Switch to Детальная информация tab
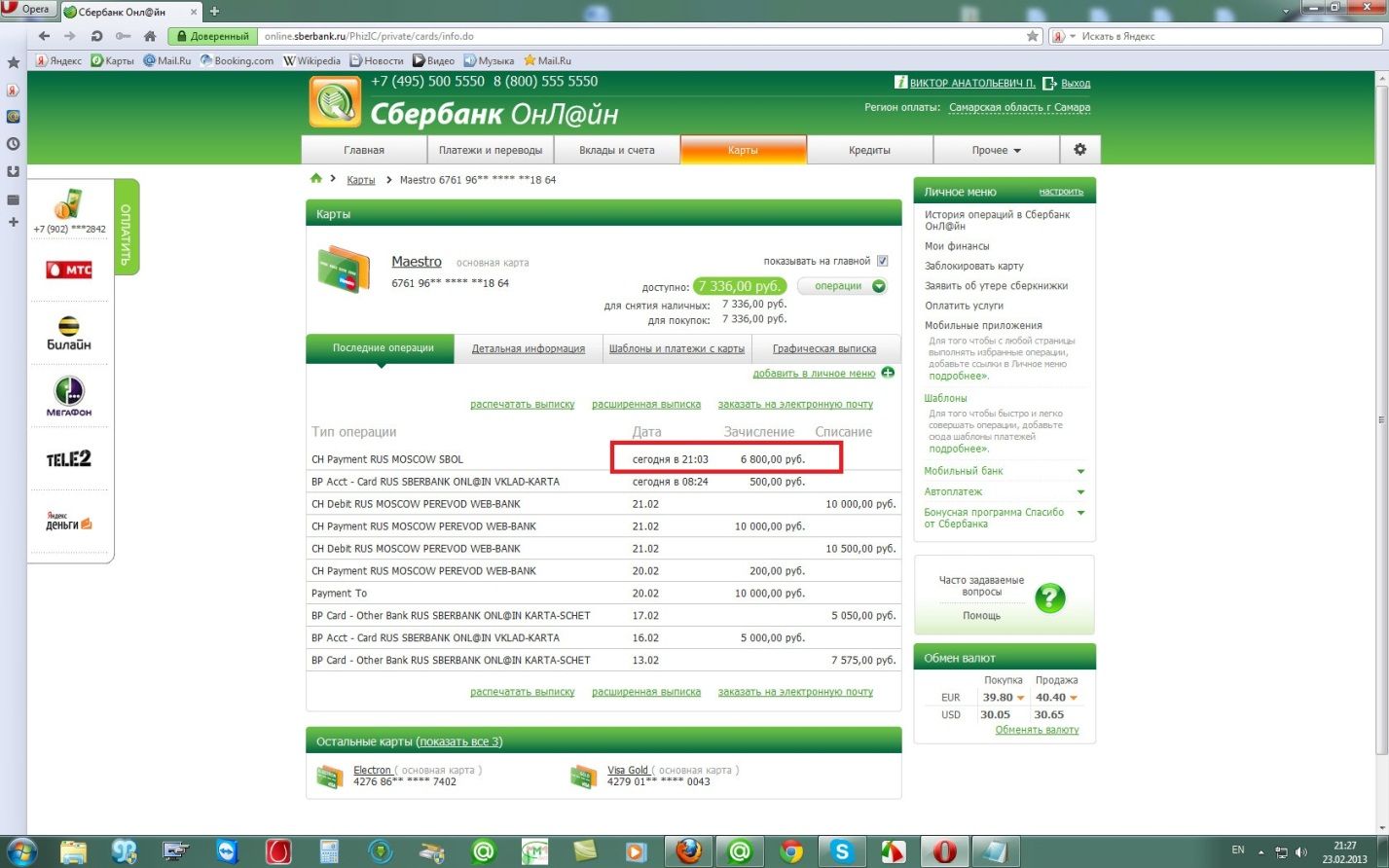1389x868 pixels. pyautogui.click(x=529, y=348)
